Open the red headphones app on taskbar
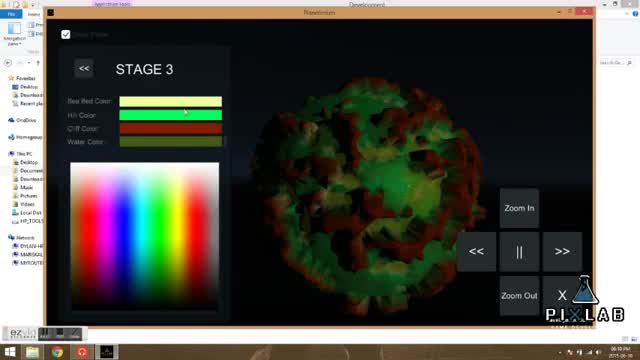Screen dimensions: 640x360 pos(82,352)
